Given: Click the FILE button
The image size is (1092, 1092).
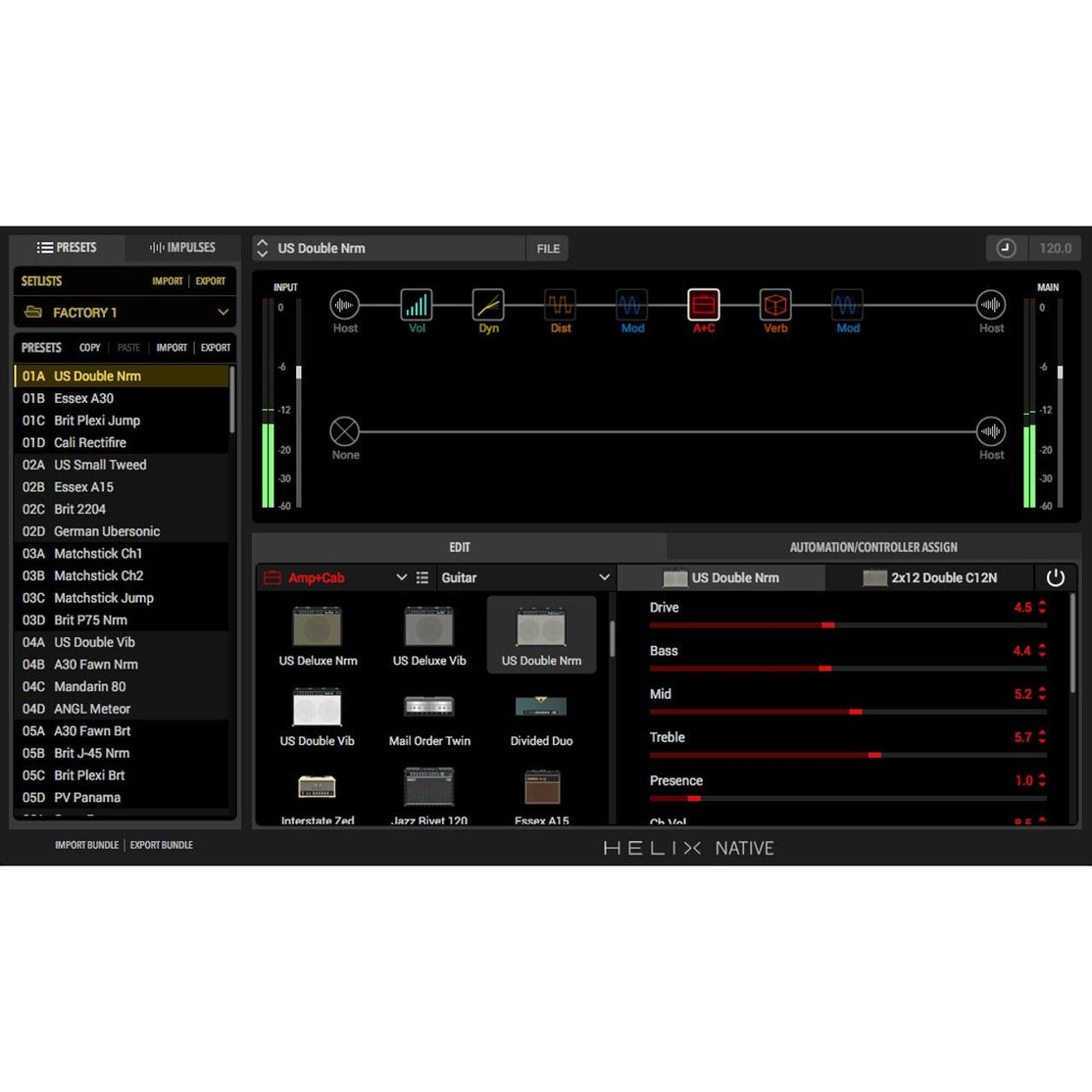Looking at the screenshot, I should tap(547, 248).
